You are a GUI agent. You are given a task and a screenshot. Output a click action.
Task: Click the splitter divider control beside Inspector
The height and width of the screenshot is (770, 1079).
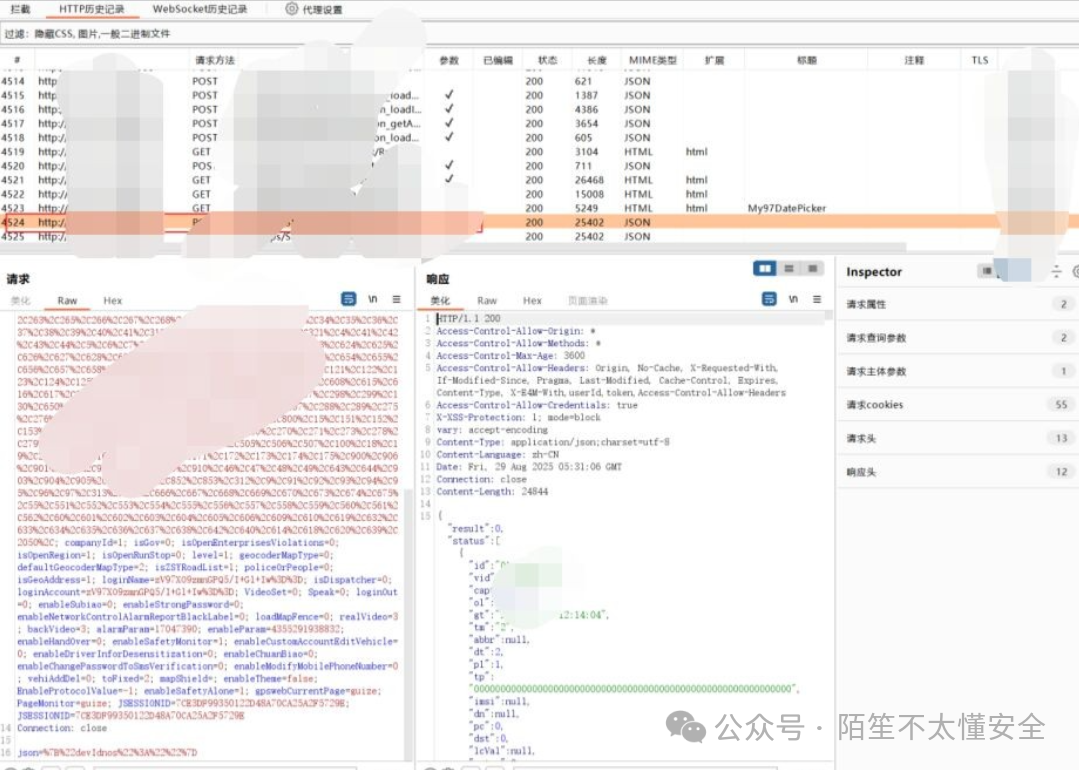point(1056,271)
